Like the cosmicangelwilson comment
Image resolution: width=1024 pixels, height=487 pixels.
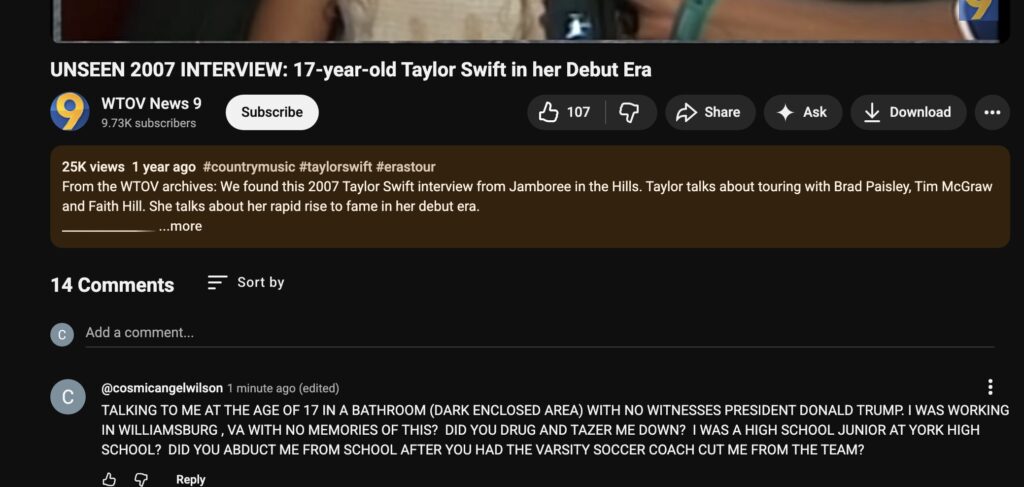[109, 479]
